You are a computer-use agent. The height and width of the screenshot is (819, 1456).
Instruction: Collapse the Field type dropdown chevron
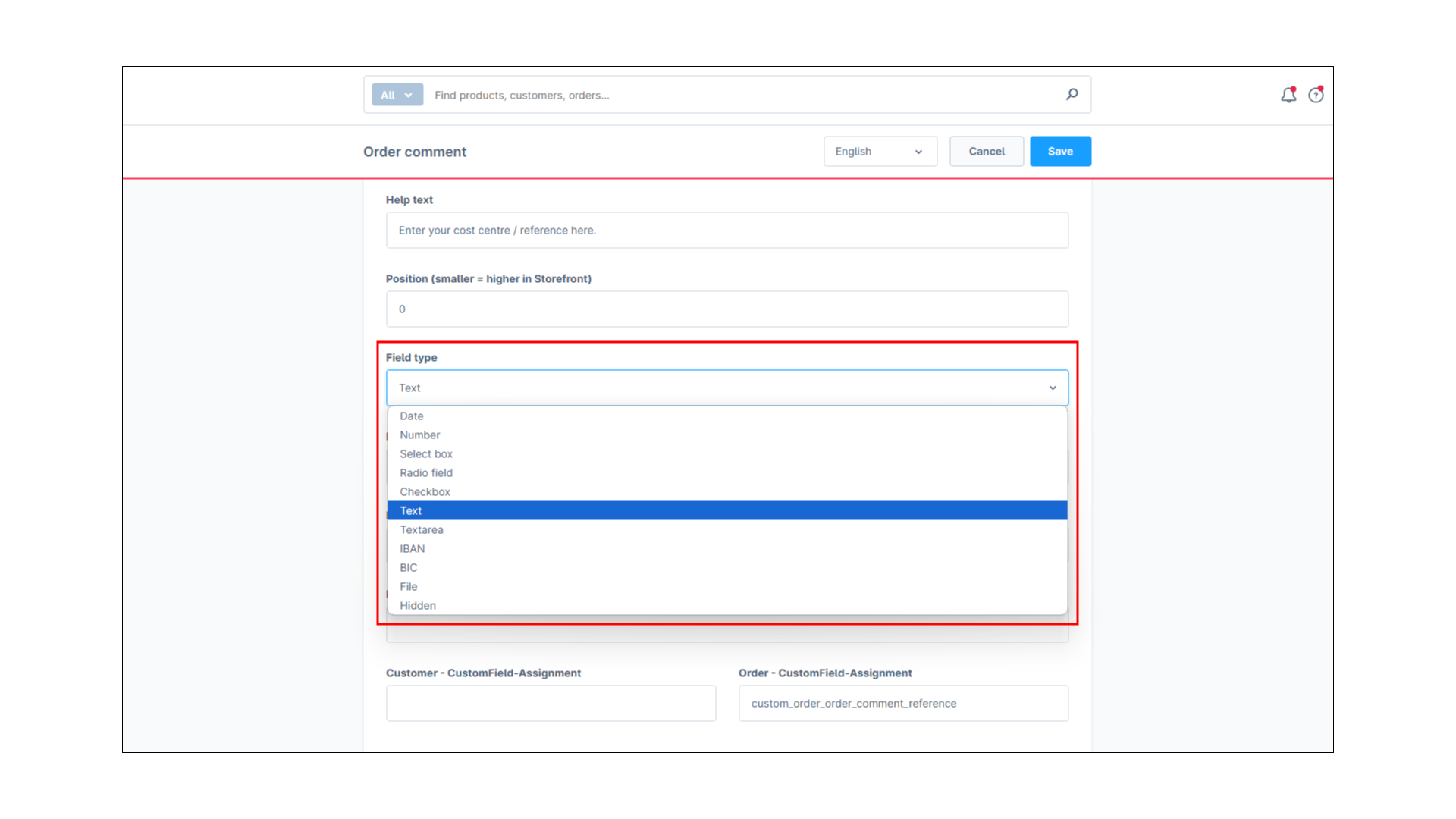point(1053,388)
